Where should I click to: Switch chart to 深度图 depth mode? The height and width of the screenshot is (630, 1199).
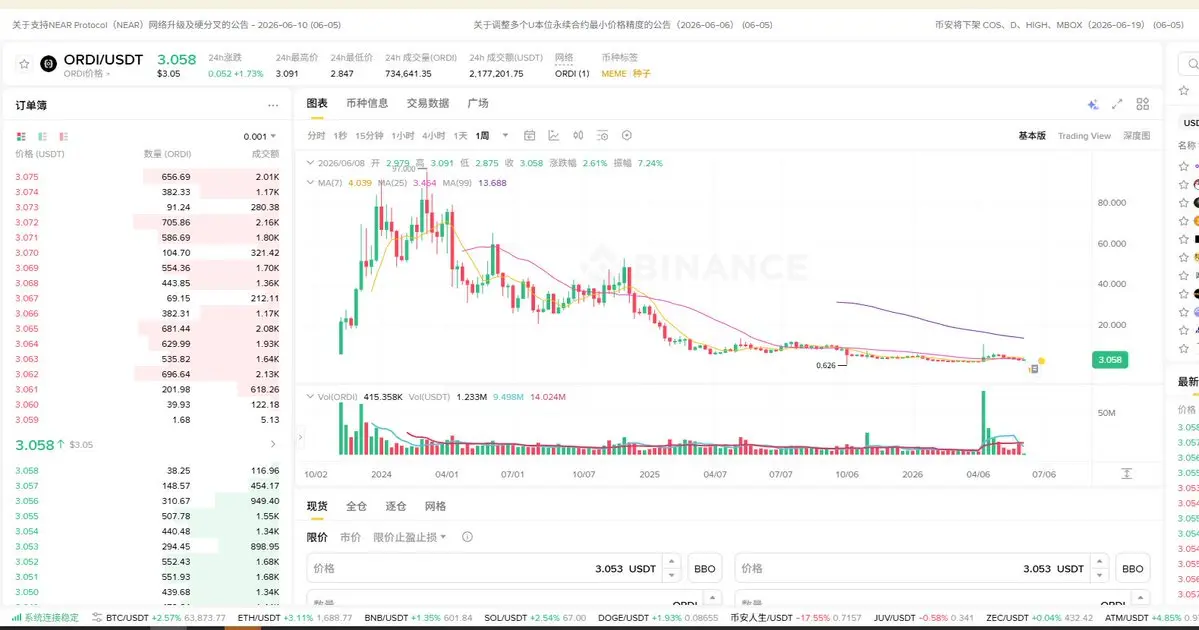1136,136
